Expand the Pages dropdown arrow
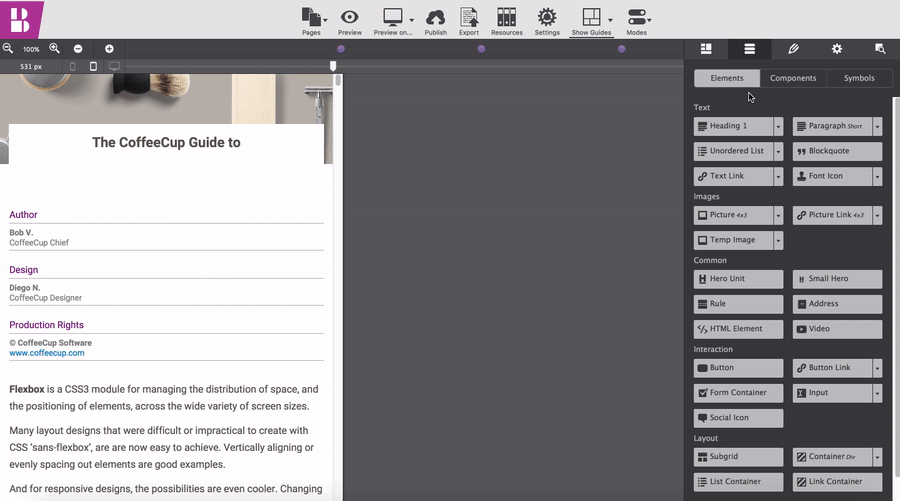 pyautogui.click(x=325, y=21)
